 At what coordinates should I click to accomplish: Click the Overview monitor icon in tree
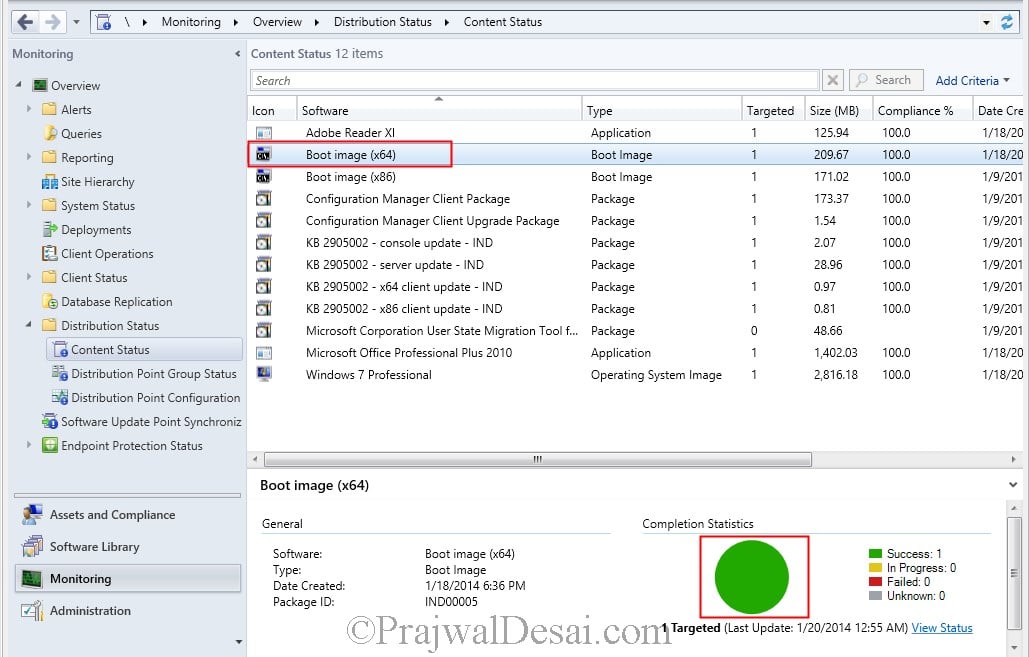40,85
